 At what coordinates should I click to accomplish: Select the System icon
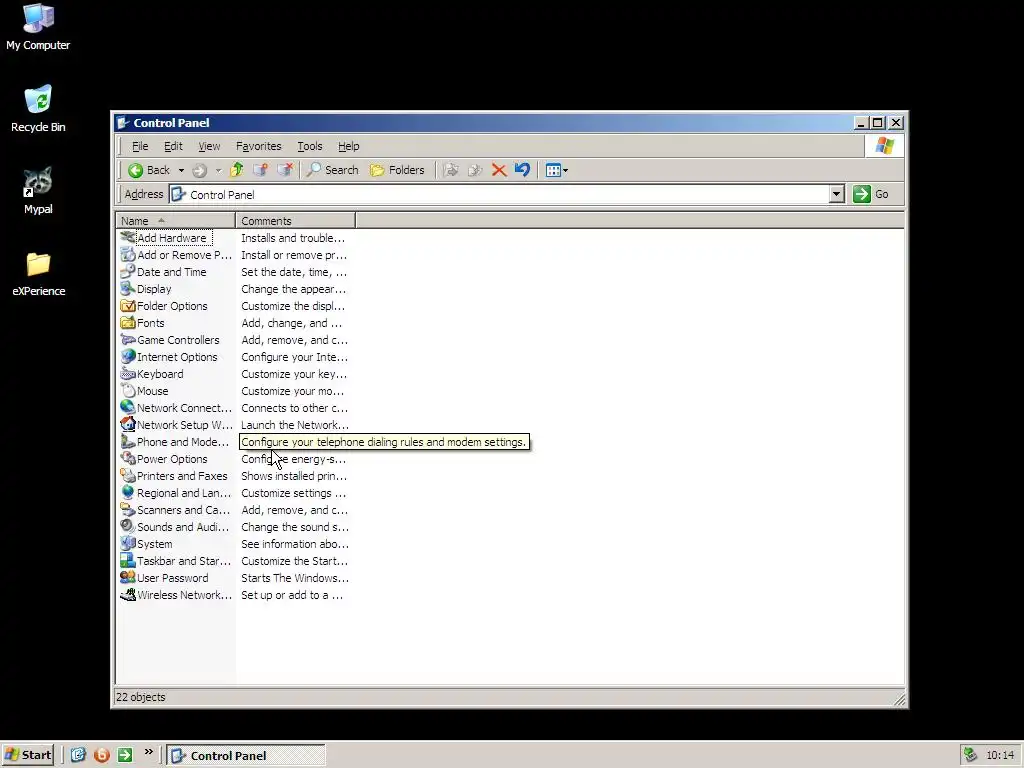click(128, 543)
